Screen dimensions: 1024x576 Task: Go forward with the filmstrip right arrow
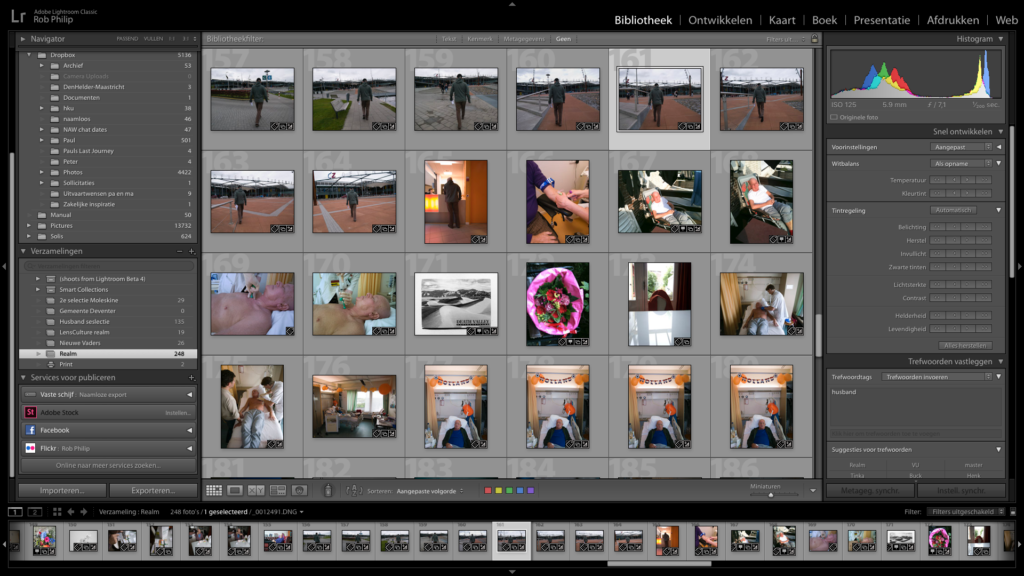click(x=83, y=511)
